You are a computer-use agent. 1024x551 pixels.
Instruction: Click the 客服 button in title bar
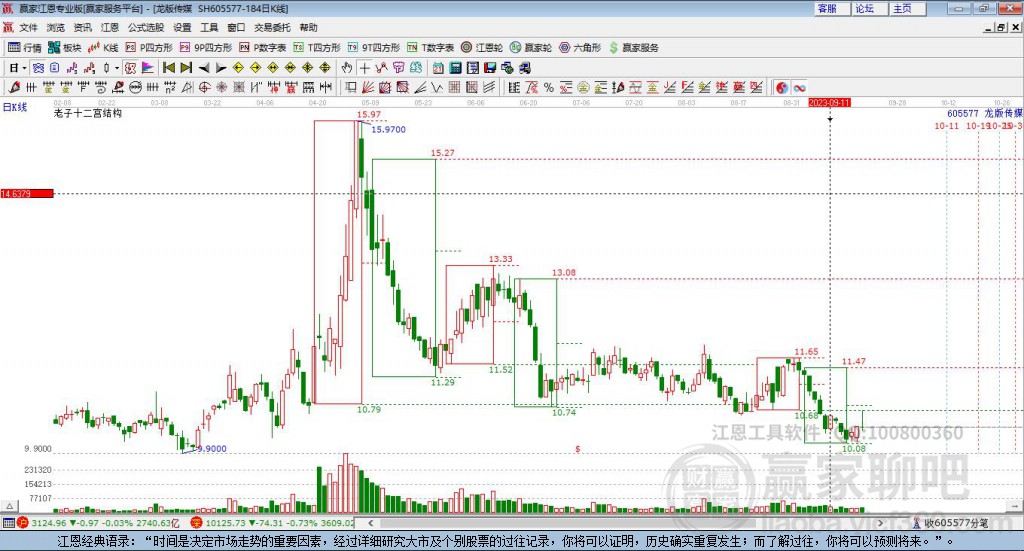point(832,8)
